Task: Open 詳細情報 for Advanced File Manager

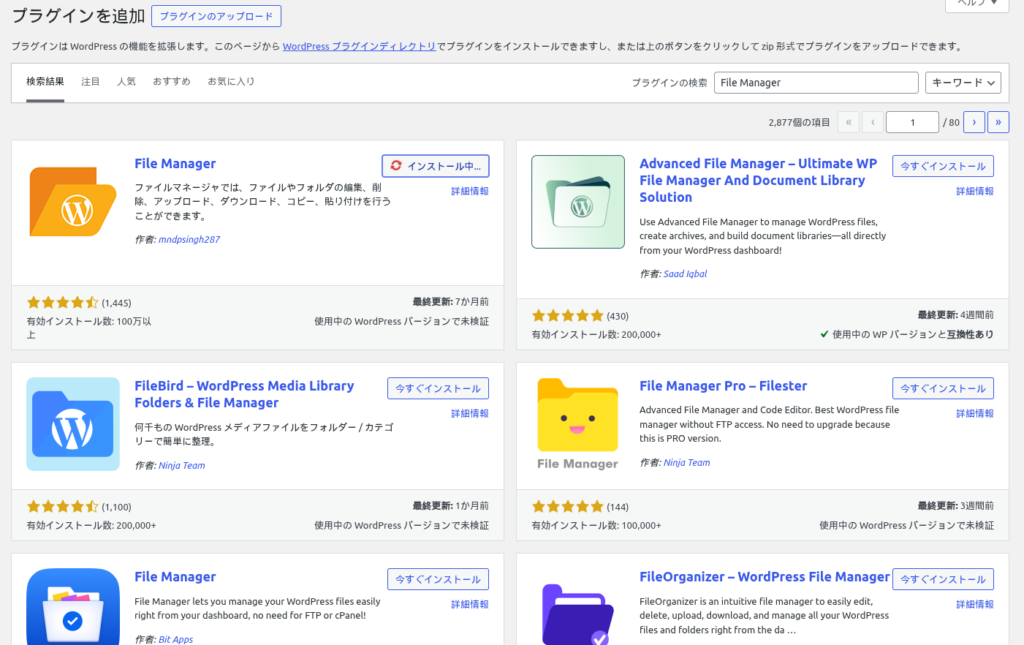Action: [974, 191]
